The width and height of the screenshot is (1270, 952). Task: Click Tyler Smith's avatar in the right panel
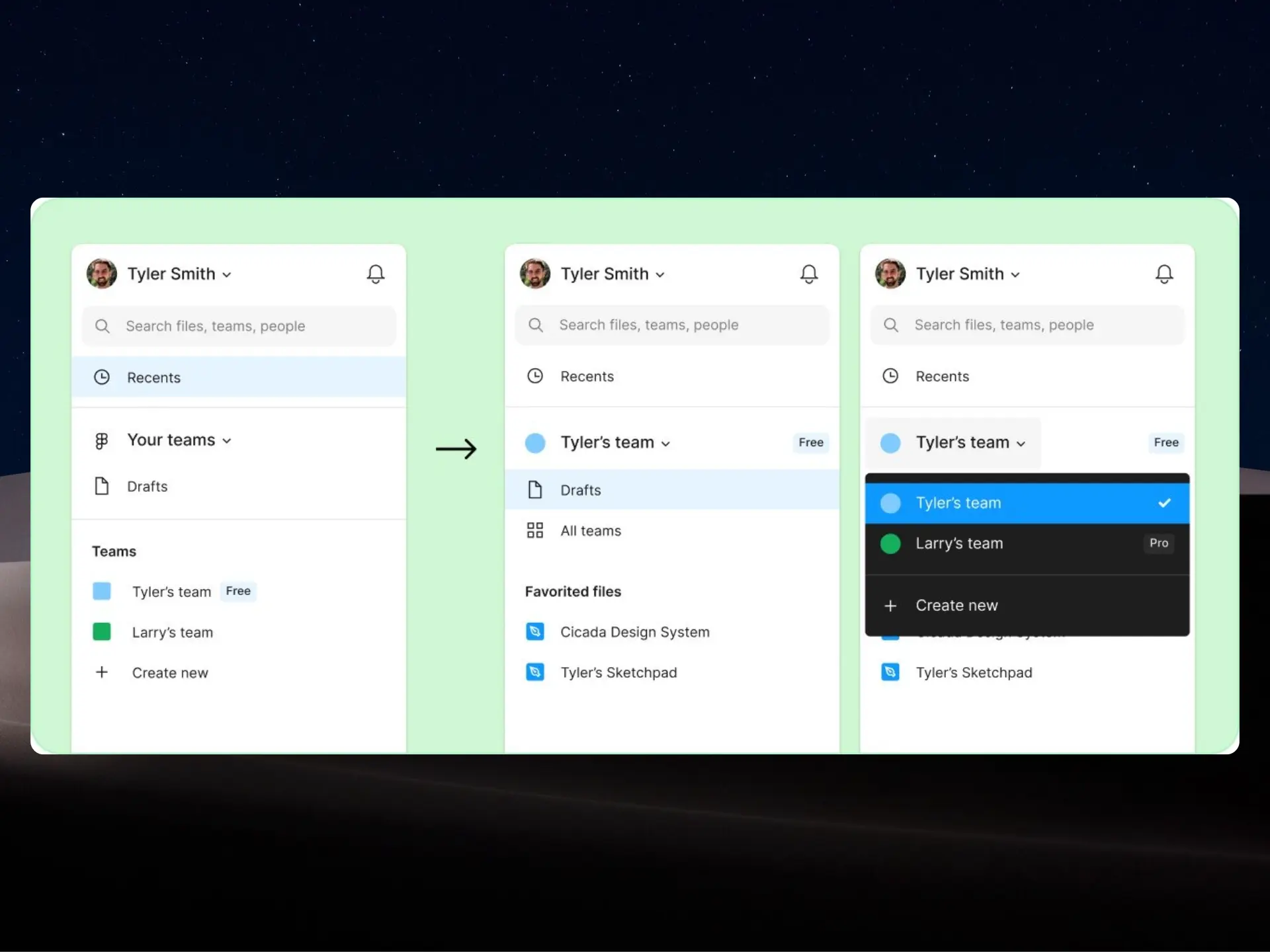890,274
